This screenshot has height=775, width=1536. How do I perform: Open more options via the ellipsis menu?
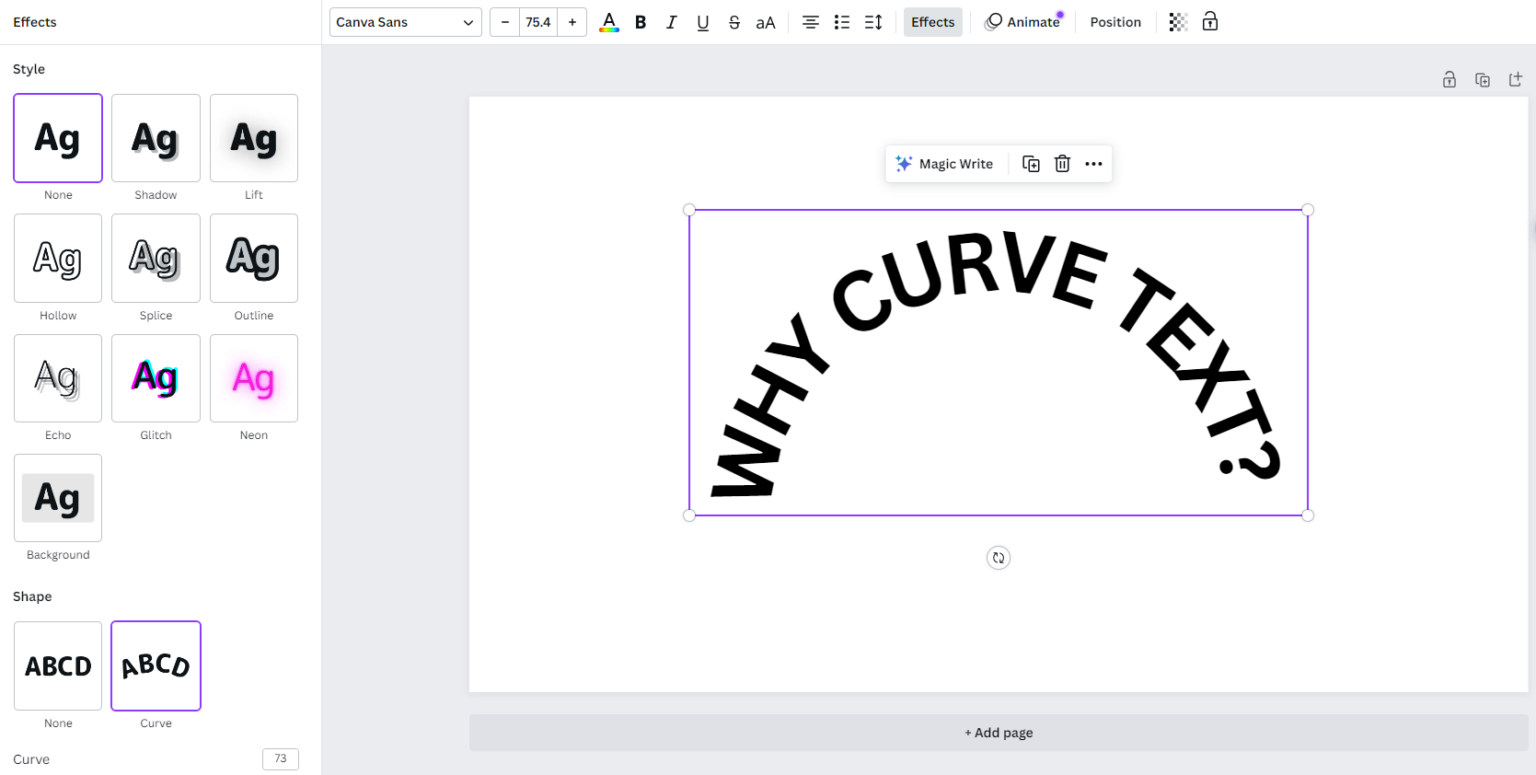[x=1093, y=163]
